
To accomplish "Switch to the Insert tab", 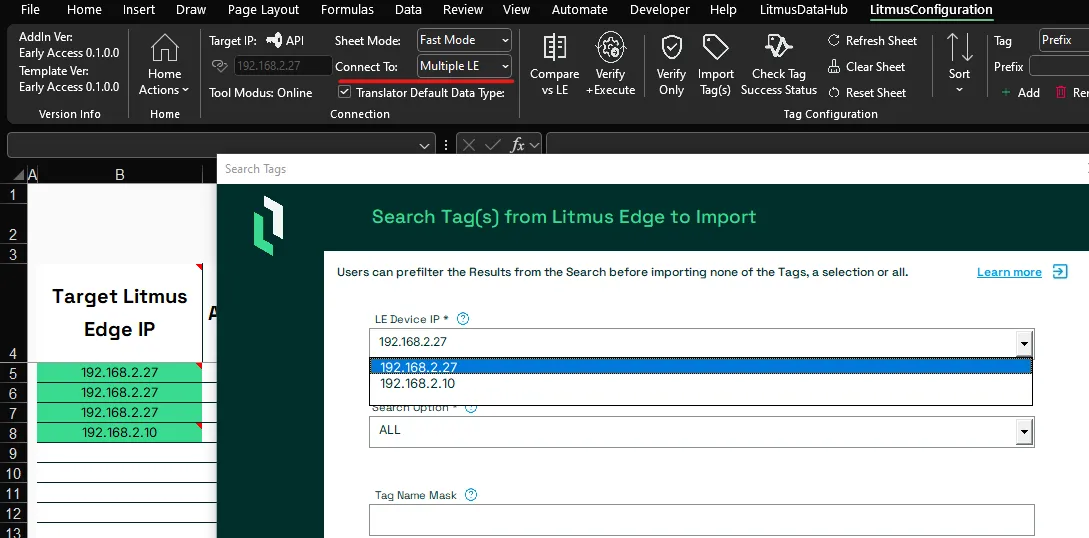I will tap(139, 10).
